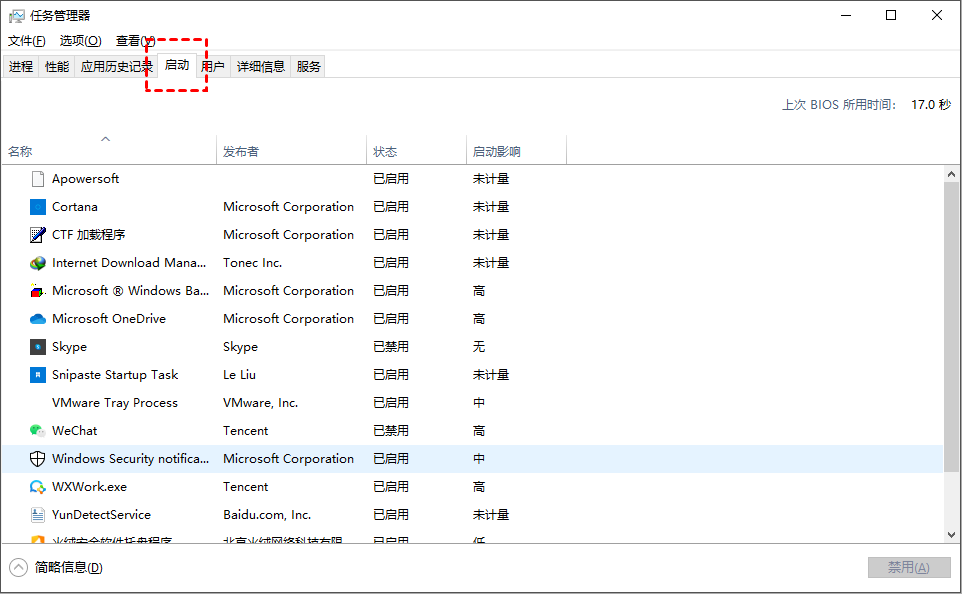Switch to the 服务 tab
The height and width of the screenshot is (594, 962).
308,66
